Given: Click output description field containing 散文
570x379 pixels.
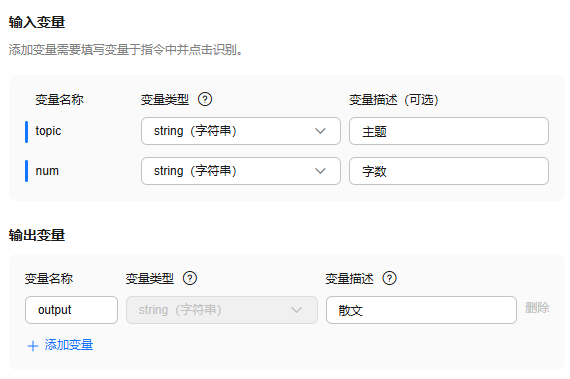Looking at the screenshot, I should pyautogui.click(x=421, y=310).
